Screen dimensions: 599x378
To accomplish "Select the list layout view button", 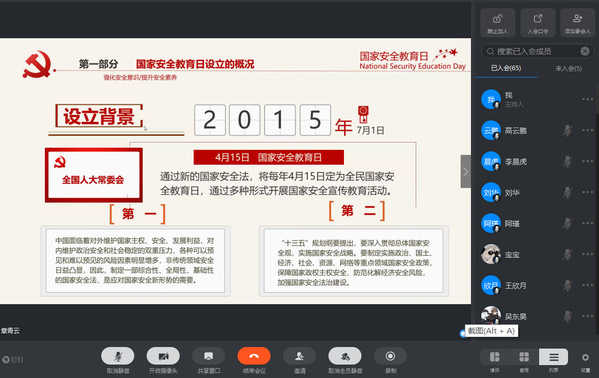I will click(554, 357).
